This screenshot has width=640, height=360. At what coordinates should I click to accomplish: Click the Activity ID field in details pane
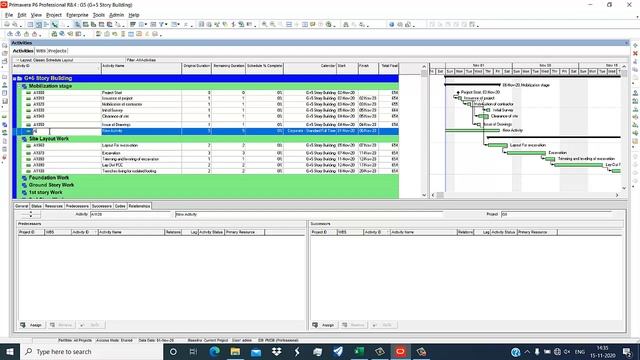point(130,214)
